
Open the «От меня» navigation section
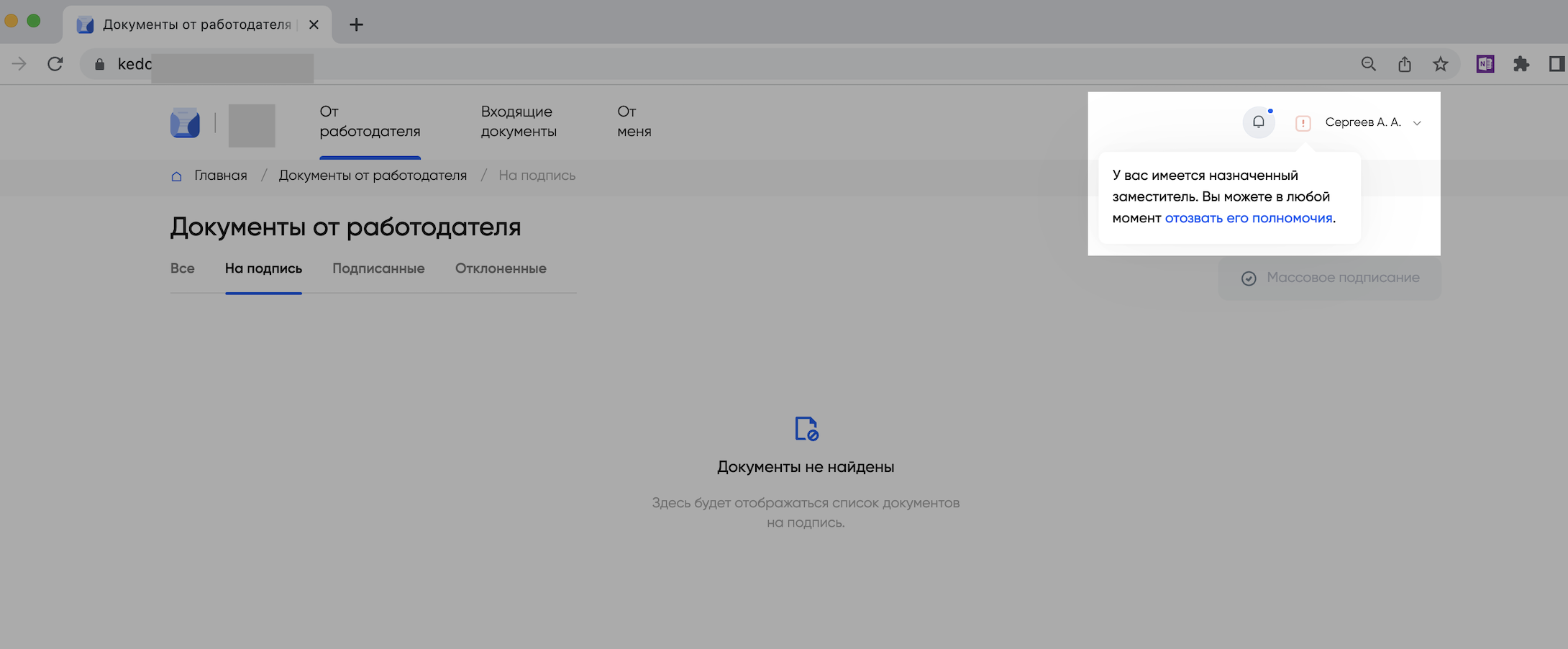pos(634,122)
